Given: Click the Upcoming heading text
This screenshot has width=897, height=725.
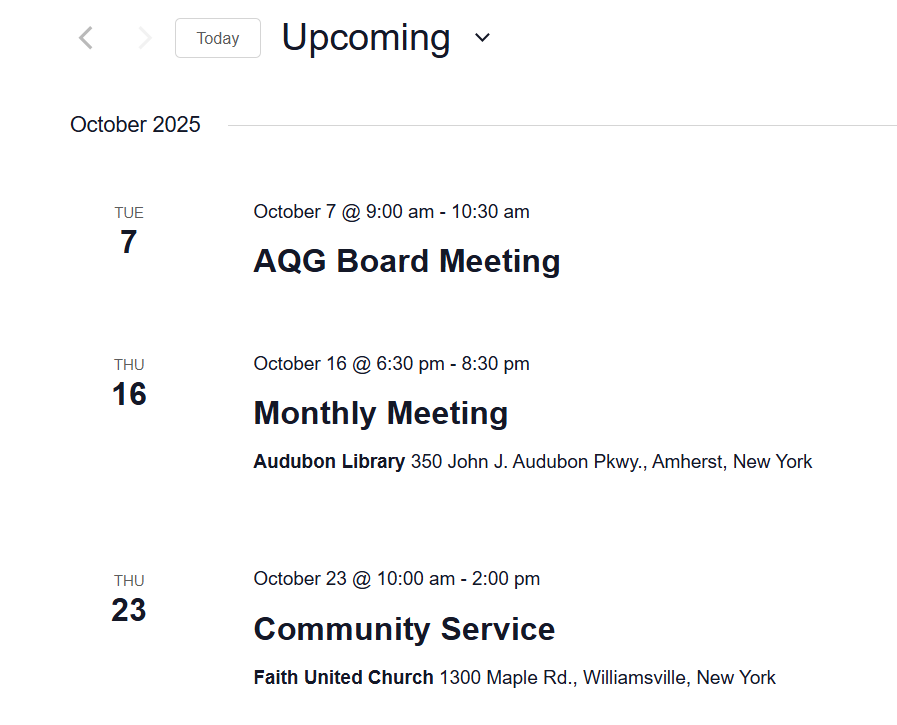Looking at the screenshot, I should [x=365, y=38].
